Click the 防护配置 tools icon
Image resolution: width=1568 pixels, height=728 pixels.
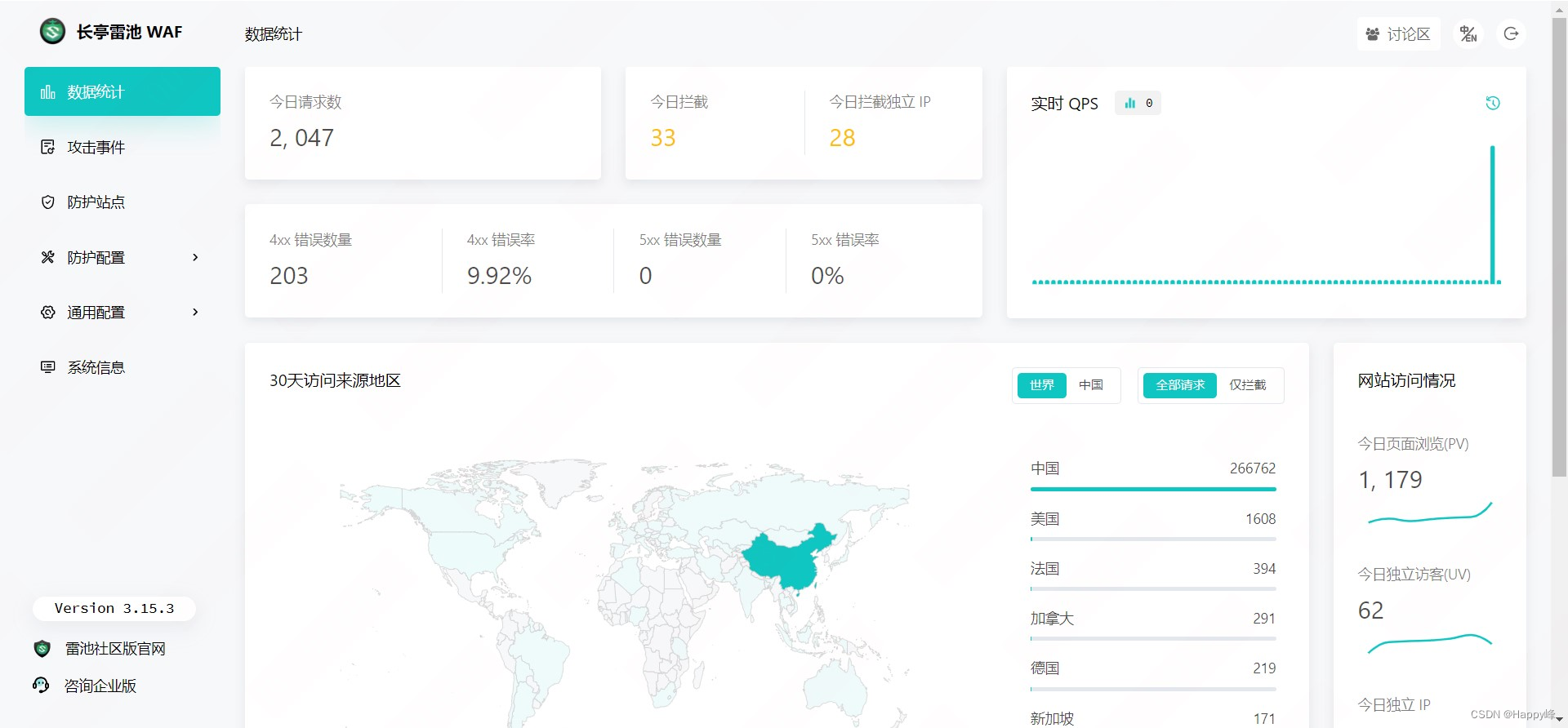click(48, 257)
